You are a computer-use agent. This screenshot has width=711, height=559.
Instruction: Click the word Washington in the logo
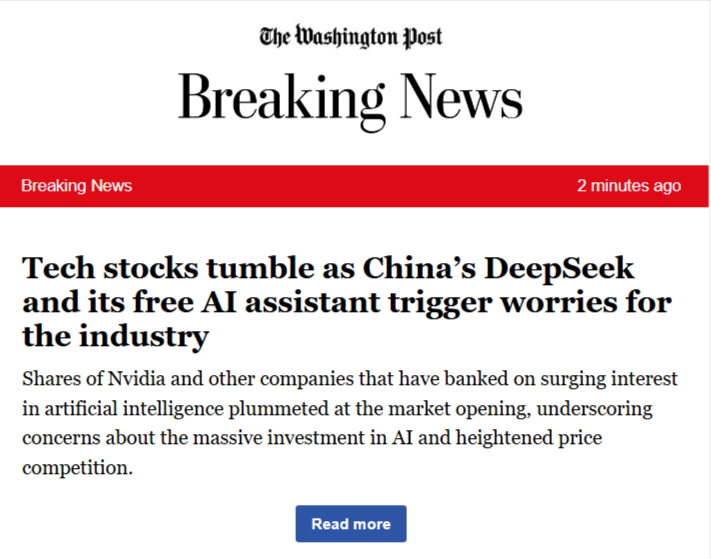pyautogui.click(x=346, y=36)
